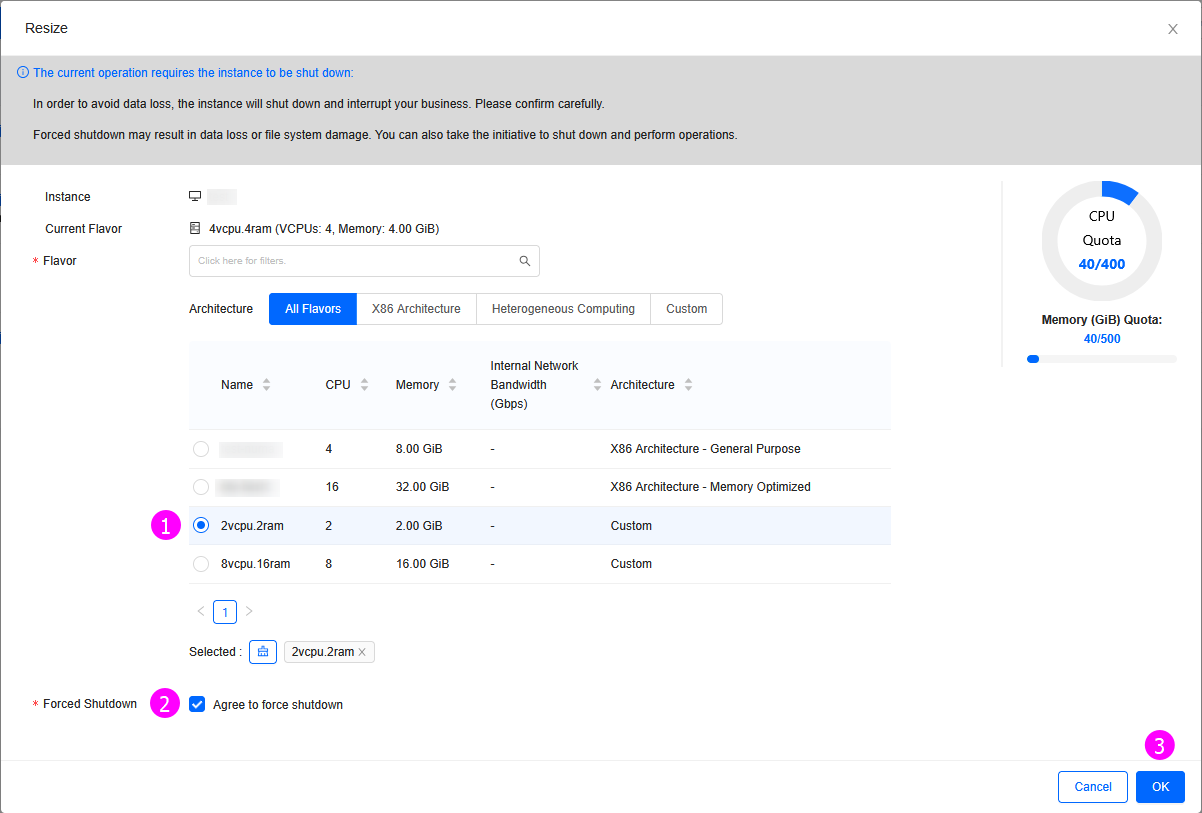Screen dimensions: 1202x813
Task: Click the X86 Architecture - Memory Optimized cell
Action: coord(710,487)
